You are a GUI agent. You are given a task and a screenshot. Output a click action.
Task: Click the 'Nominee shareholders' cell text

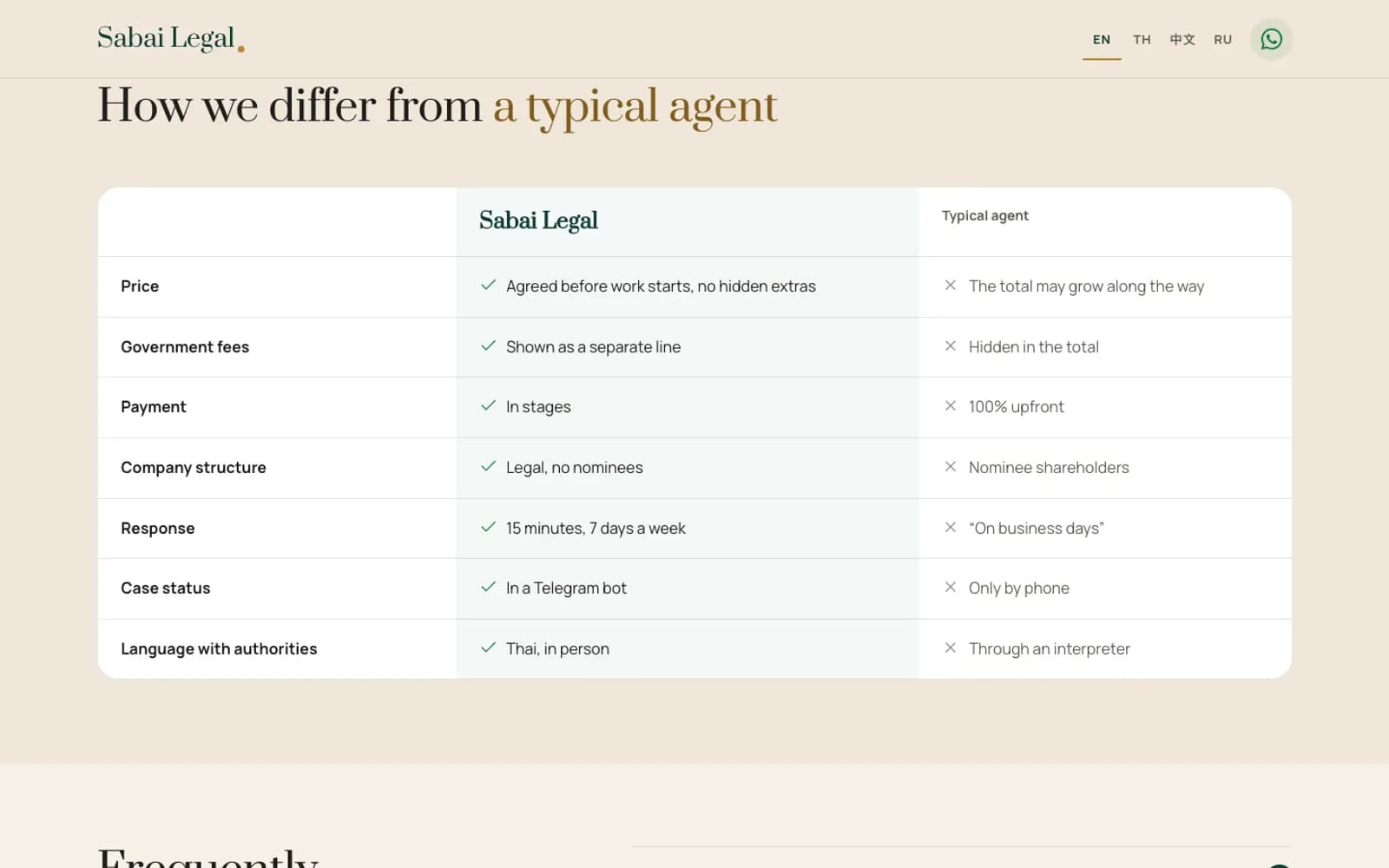tap(1049, 468)
